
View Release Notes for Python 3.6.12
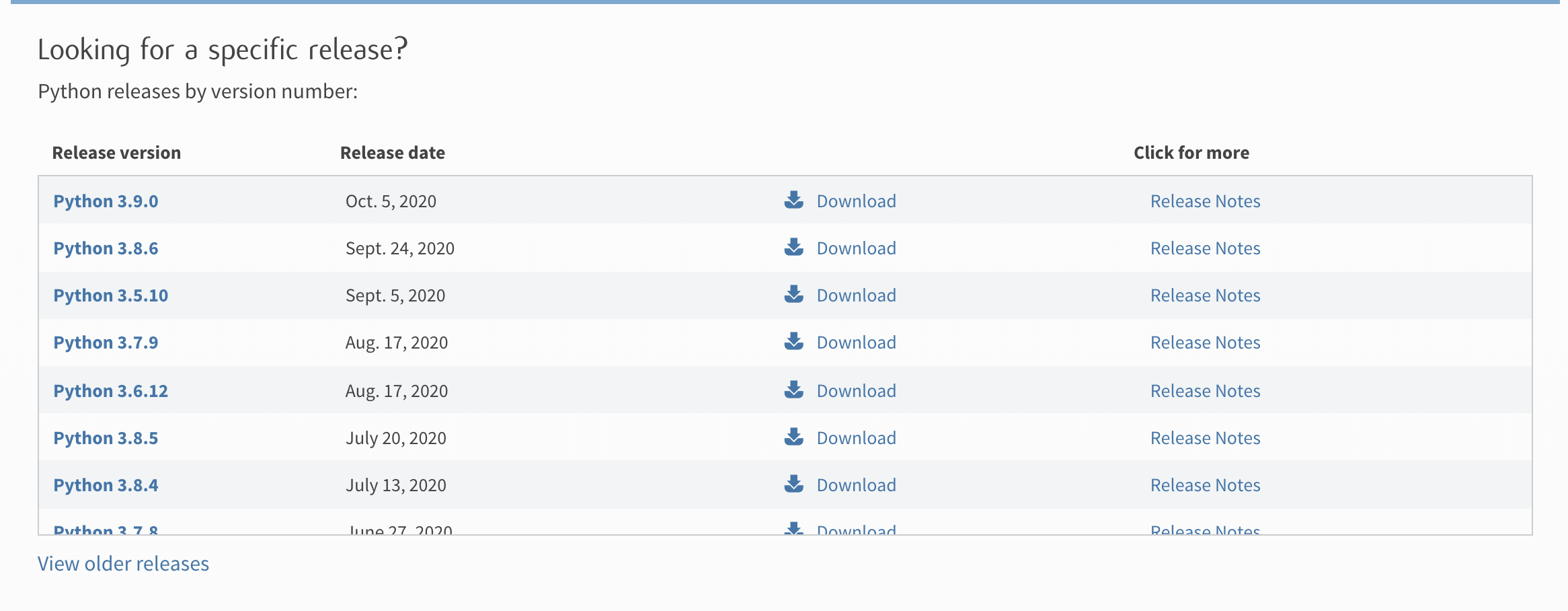(1205, 391)
